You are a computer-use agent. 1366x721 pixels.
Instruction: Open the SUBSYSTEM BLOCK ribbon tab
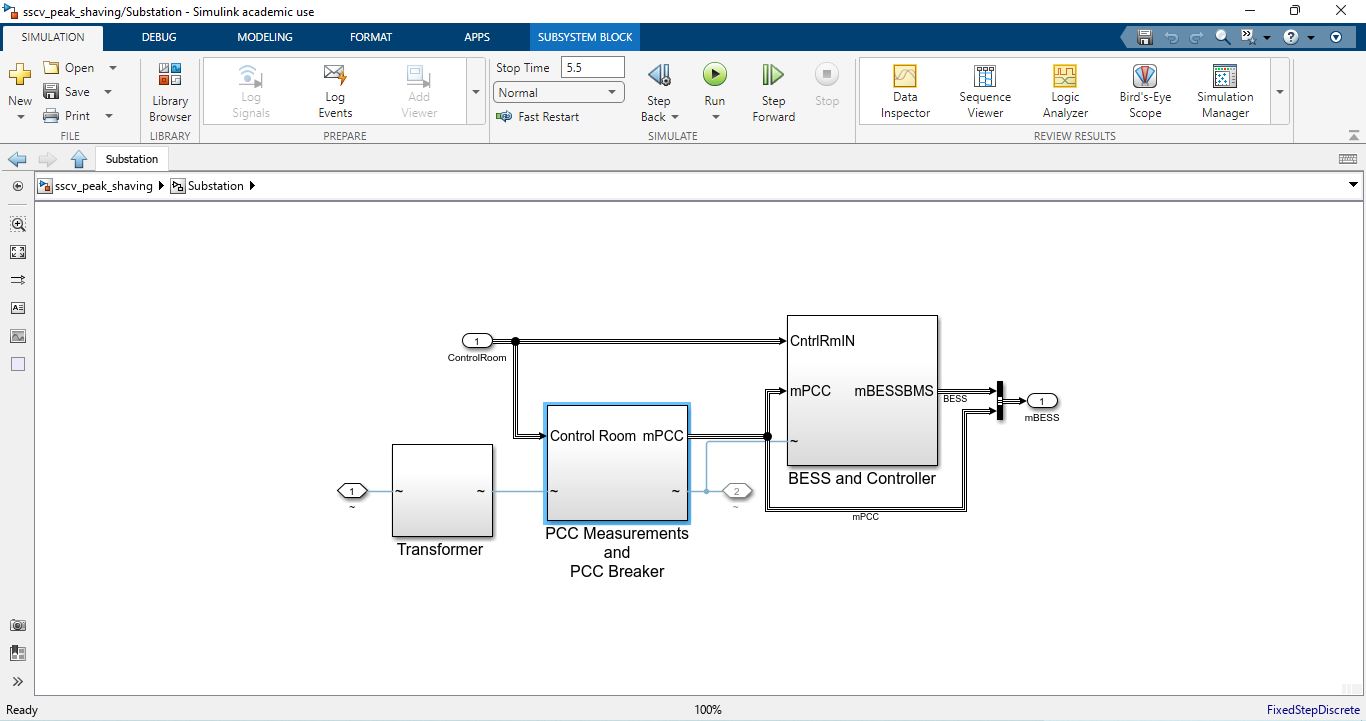click(x=584, y=37)
